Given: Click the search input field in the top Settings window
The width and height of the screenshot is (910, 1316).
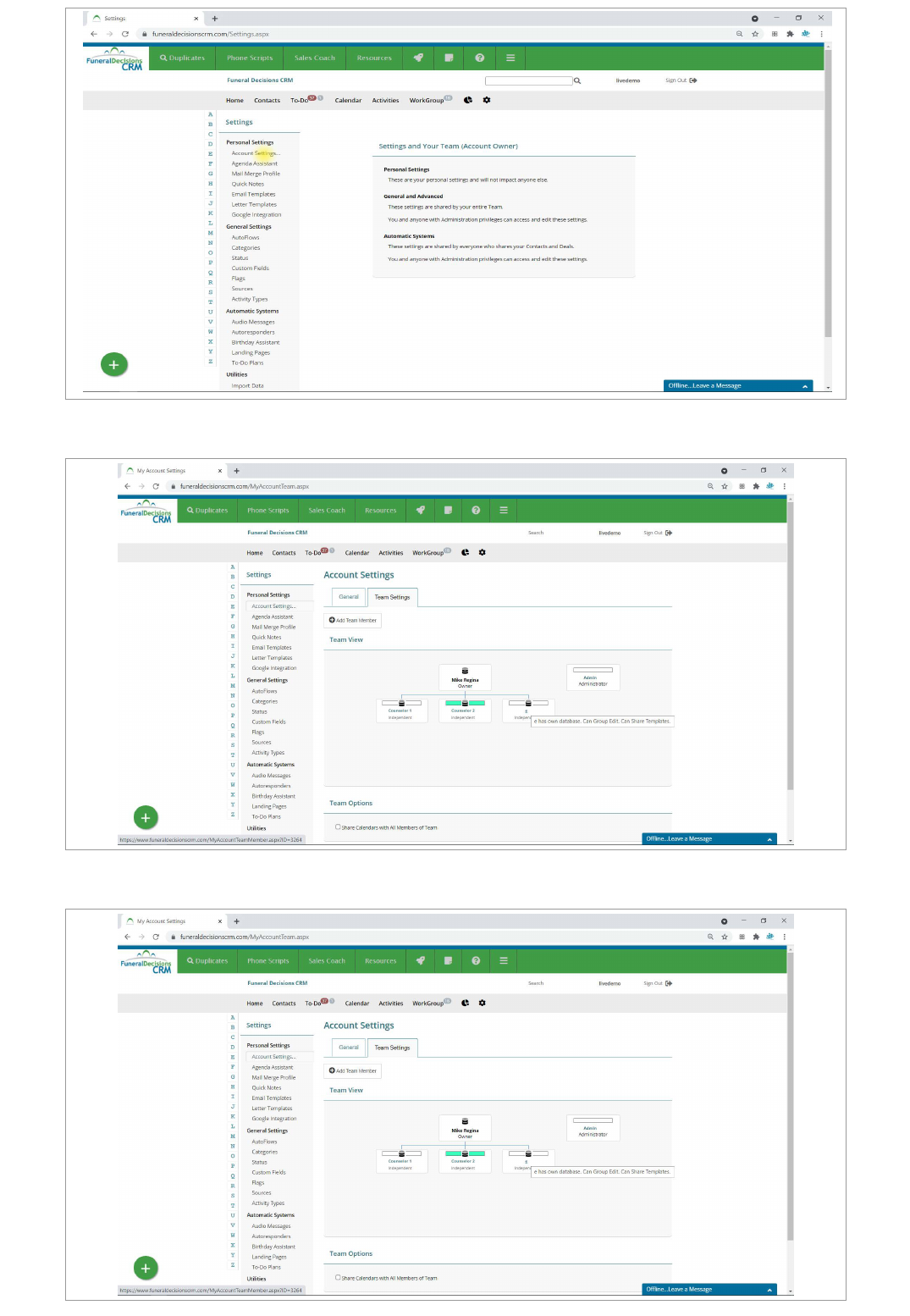Looking at the screenshot, I should (529, 81).
